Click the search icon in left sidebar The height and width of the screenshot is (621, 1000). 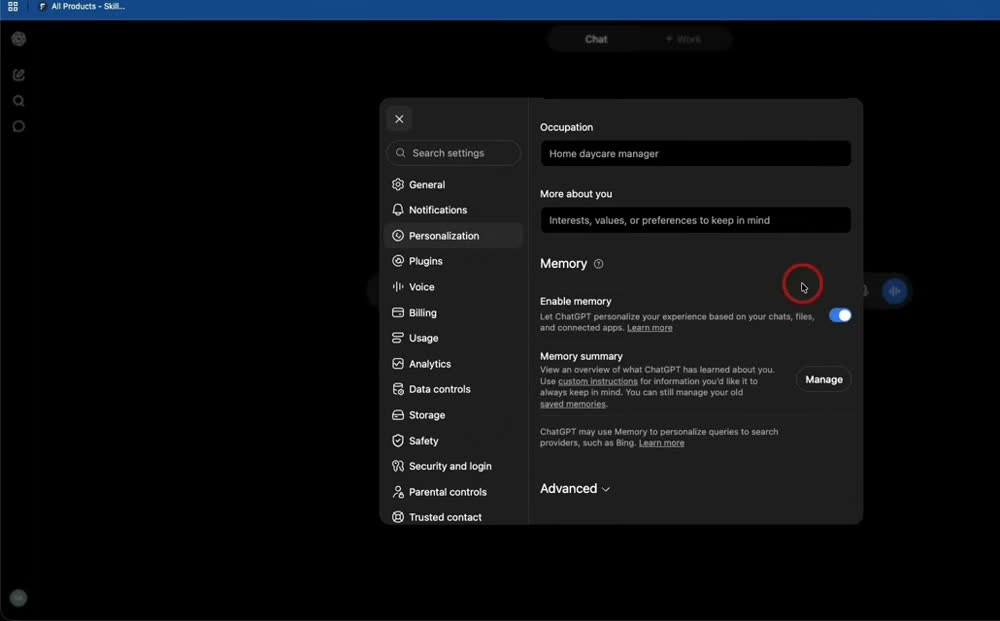tap(18, 101)
